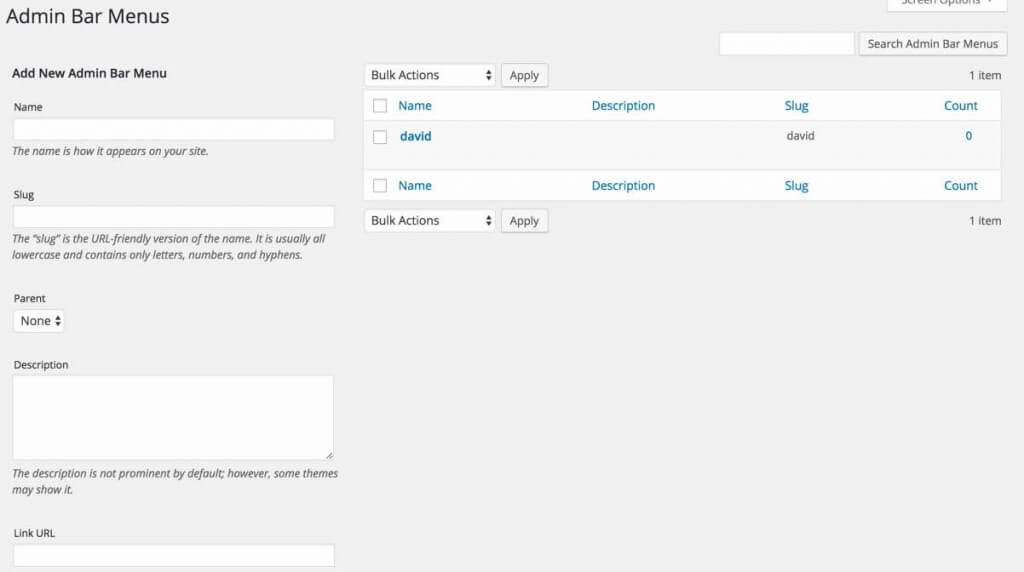
Task: Open the bottom Bulk Actions dropdown
Action: pyautogui.click(x=430, y=221)
